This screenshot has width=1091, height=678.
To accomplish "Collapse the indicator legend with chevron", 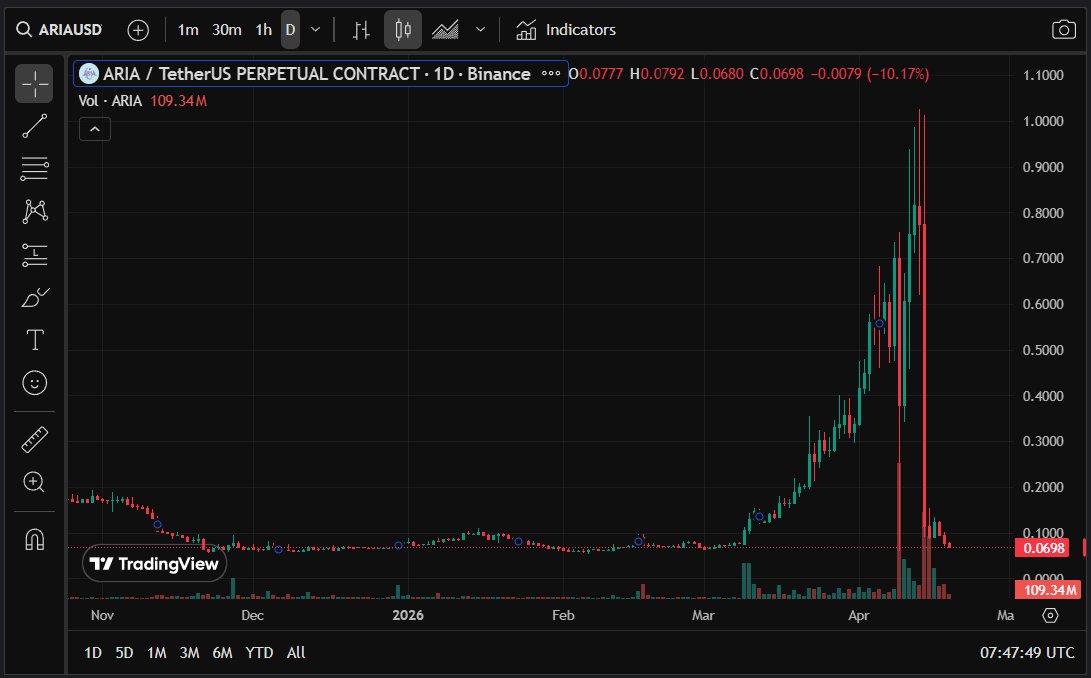I will click(x=95, y=129).
